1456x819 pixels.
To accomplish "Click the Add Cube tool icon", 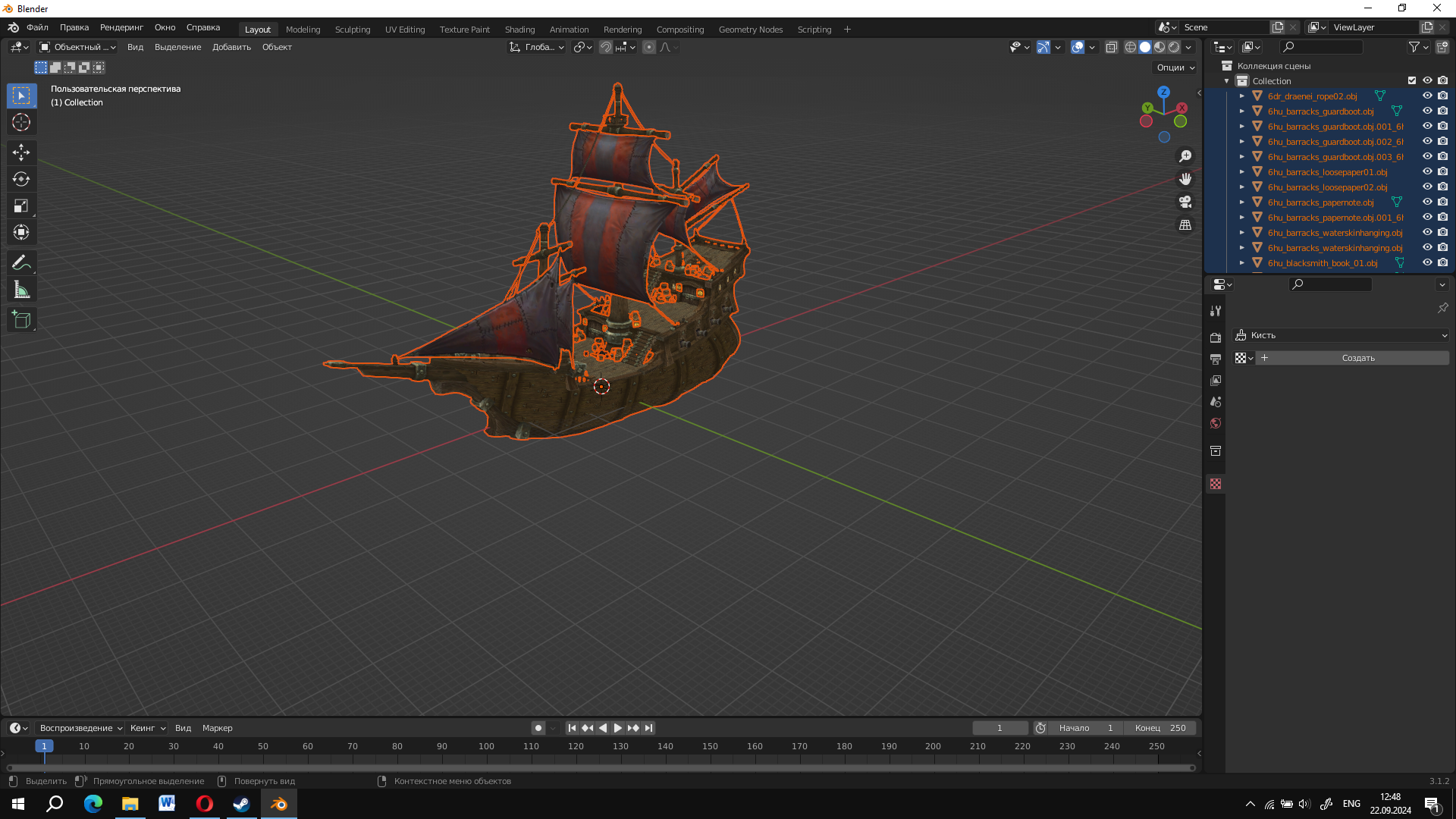I will 21,319.
